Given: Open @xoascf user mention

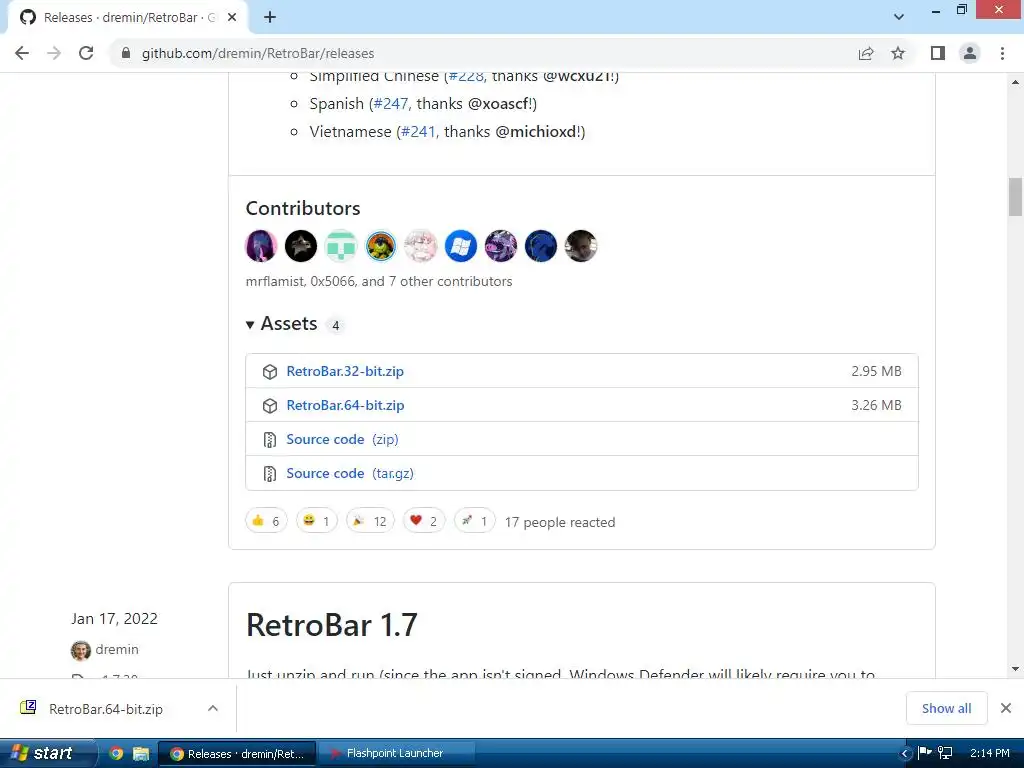Looking at the screenshot, I should tap(498, 104).
